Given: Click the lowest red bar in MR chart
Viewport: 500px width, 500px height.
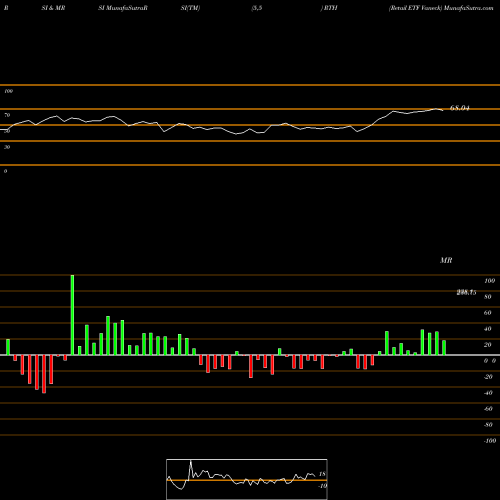Looking at the screenshot, I should pyautogui.click(x=44, y=374).
